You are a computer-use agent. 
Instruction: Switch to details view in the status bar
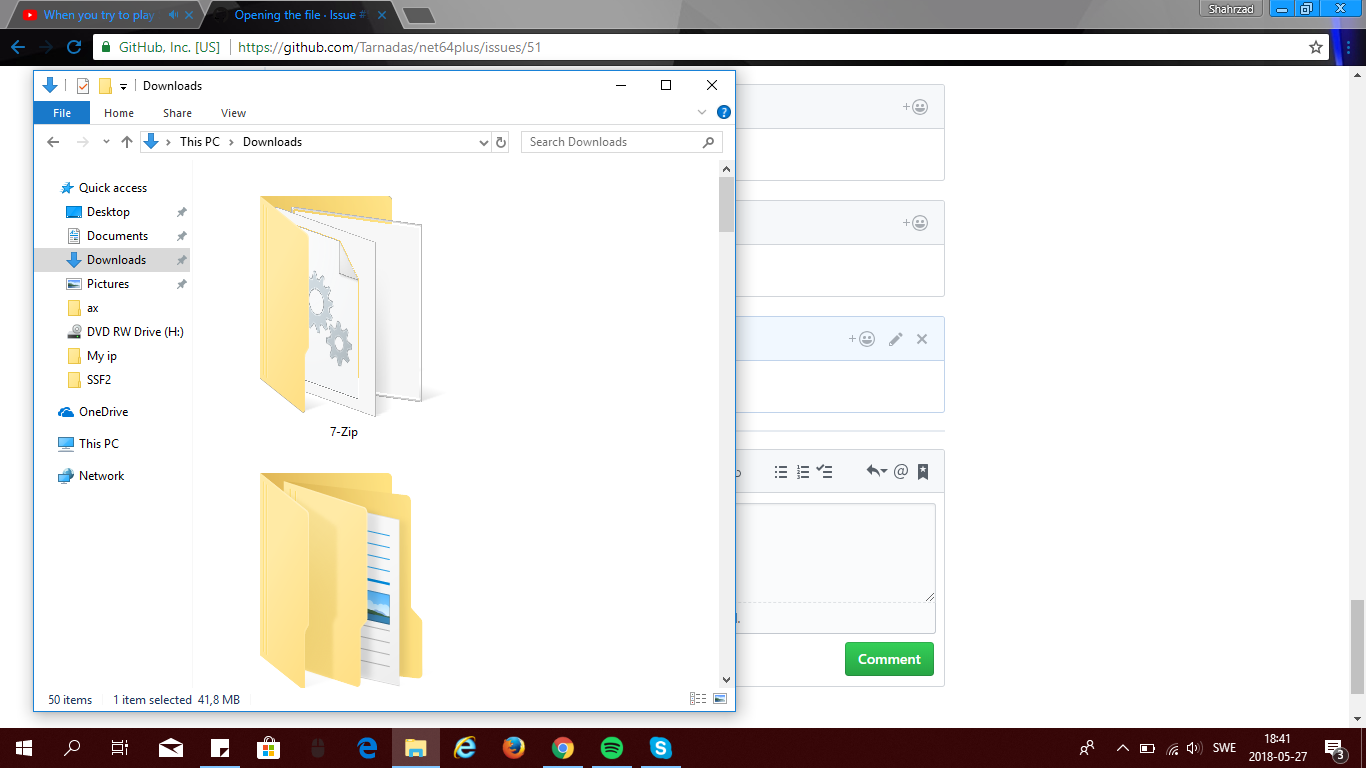(x=698, y=698)
